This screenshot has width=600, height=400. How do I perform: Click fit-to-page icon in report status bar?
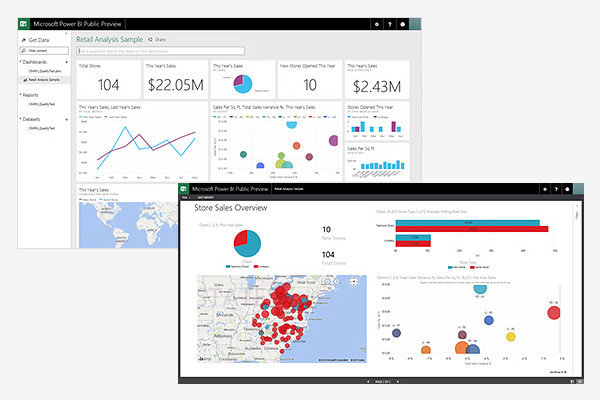coord(572,382)
